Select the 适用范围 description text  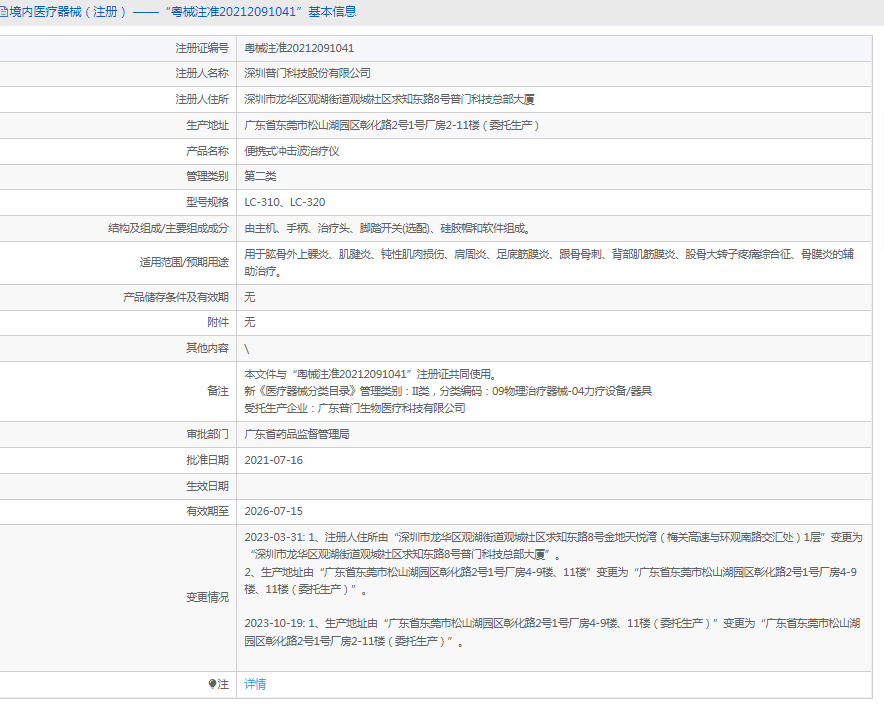[x=549, y=263]
